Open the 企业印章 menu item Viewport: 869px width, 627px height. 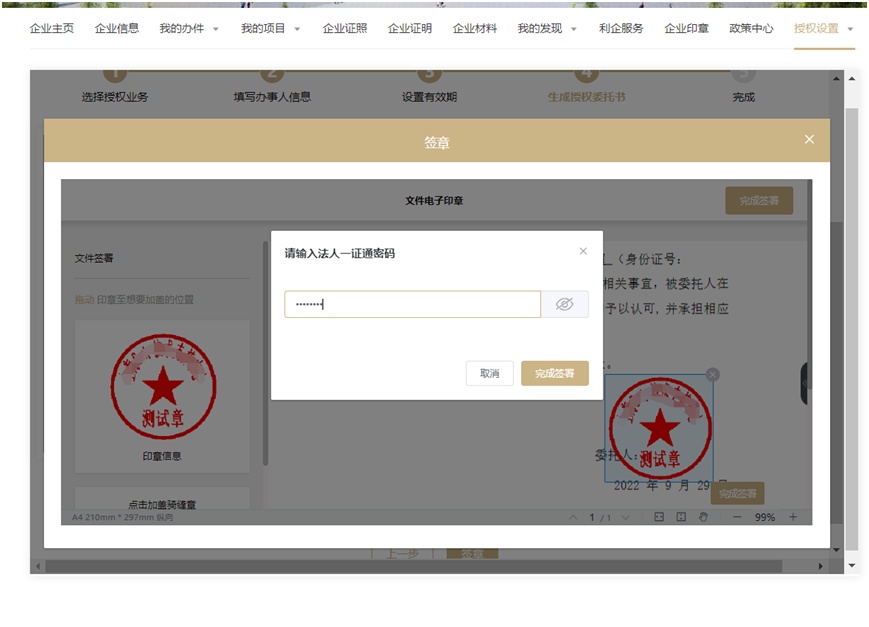coord(686,28)
